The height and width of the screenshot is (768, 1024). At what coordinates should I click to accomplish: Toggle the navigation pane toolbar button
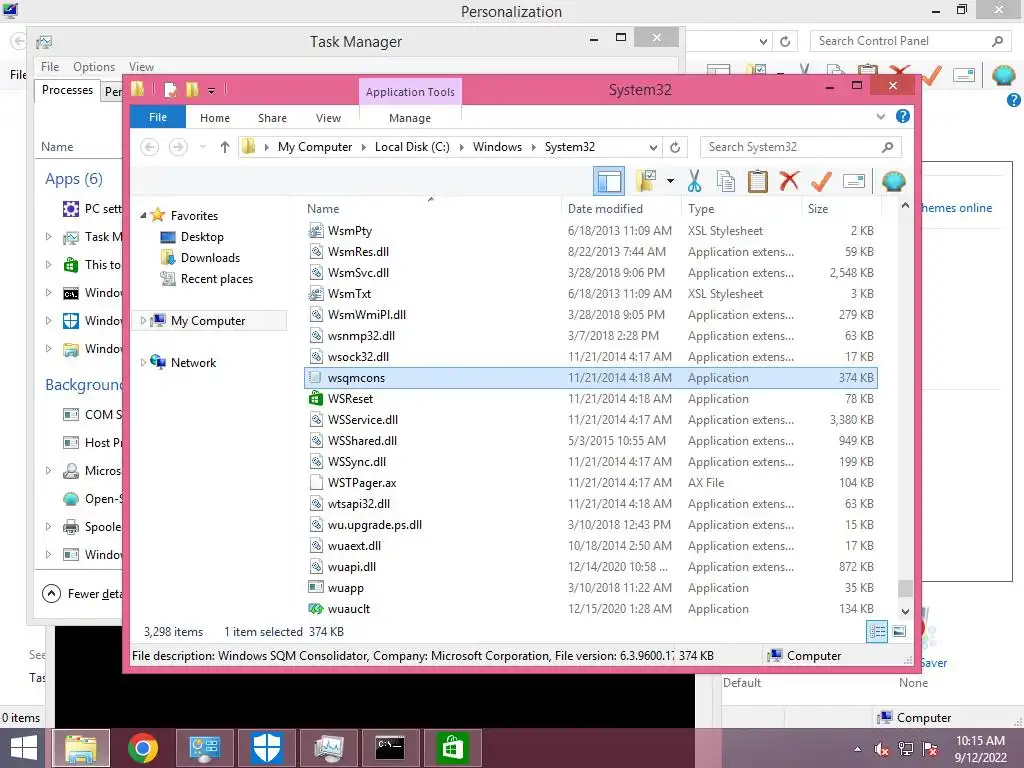pyautogui.click(x=609, y=181)
